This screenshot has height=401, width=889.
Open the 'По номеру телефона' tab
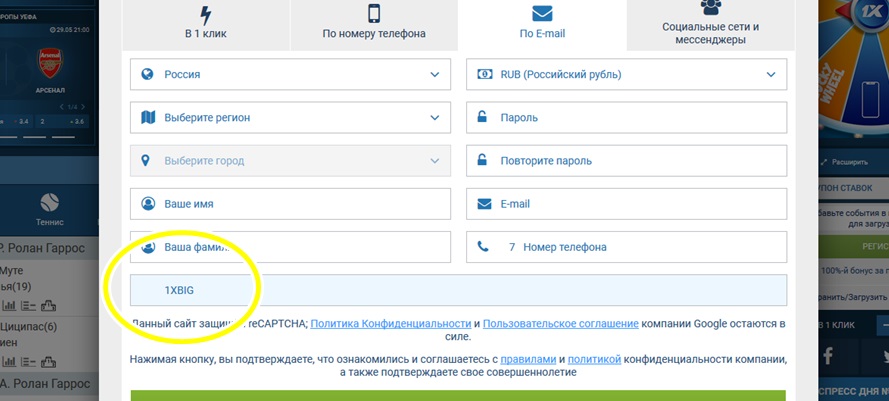[374, 26]
